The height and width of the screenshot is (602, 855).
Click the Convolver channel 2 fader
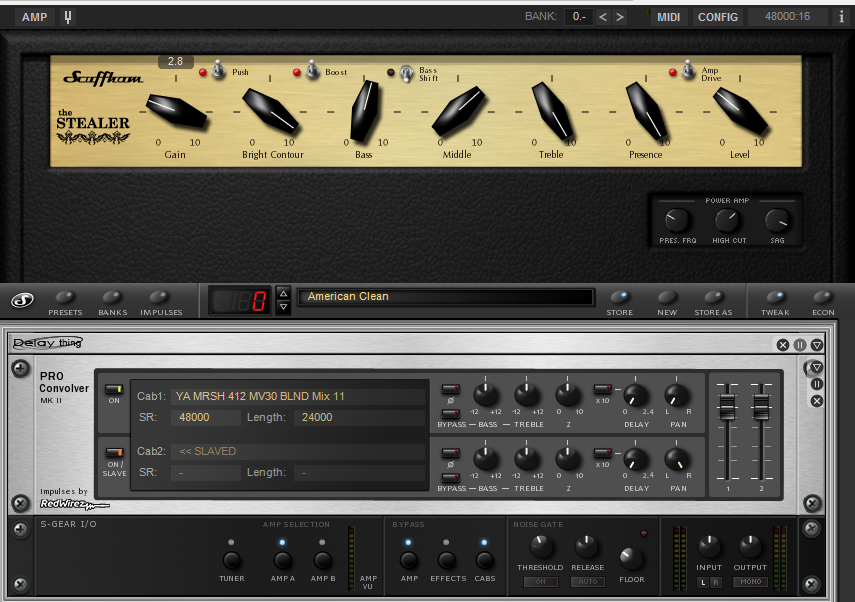[x=761, y=406]
